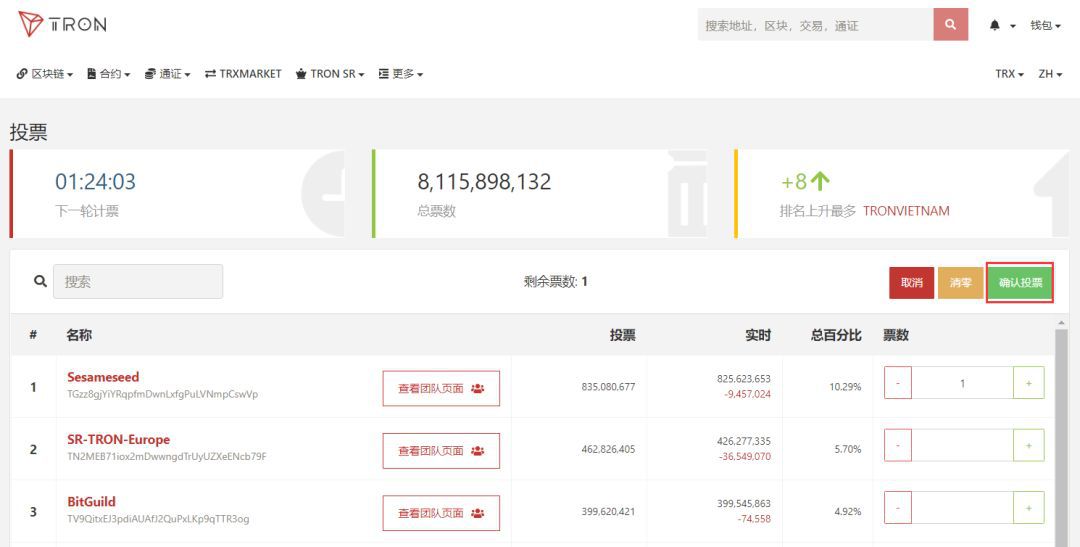Click the top 搜索地址 search field
The image size is (1080, 547).
point(816,25)
